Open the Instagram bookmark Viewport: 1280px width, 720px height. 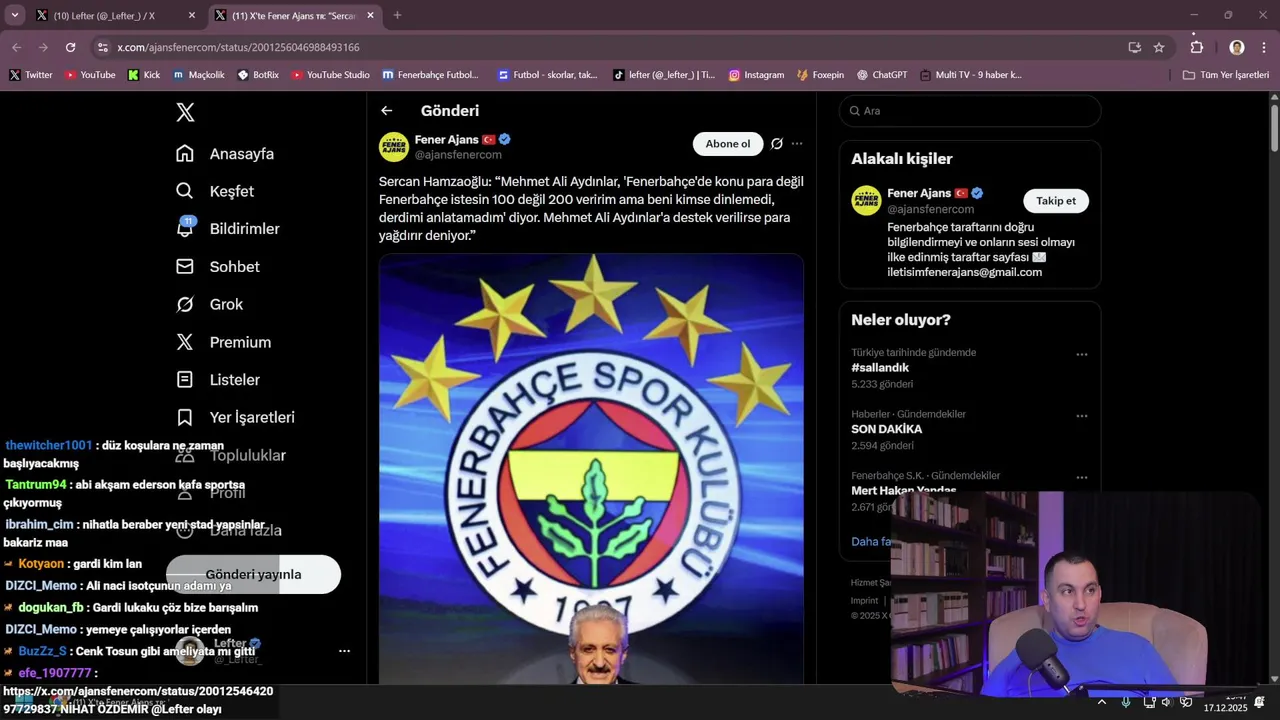(x=756, y=75)
